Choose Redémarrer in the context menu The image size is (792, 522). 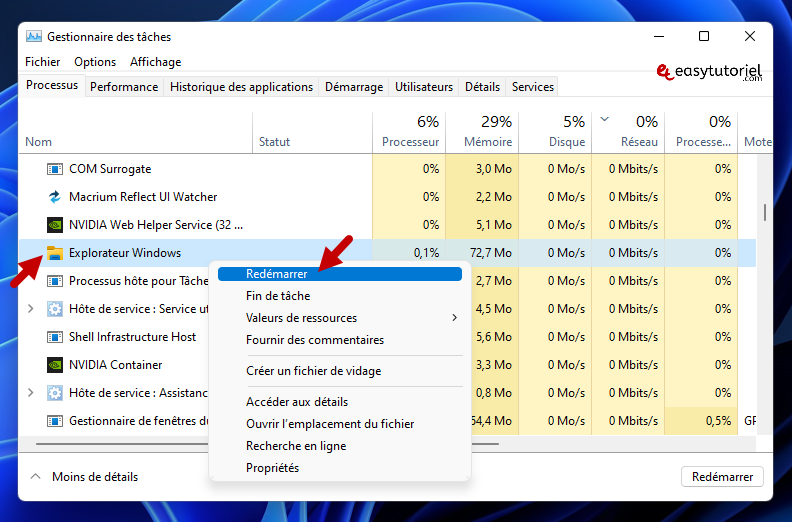click(x=340, y=274)
